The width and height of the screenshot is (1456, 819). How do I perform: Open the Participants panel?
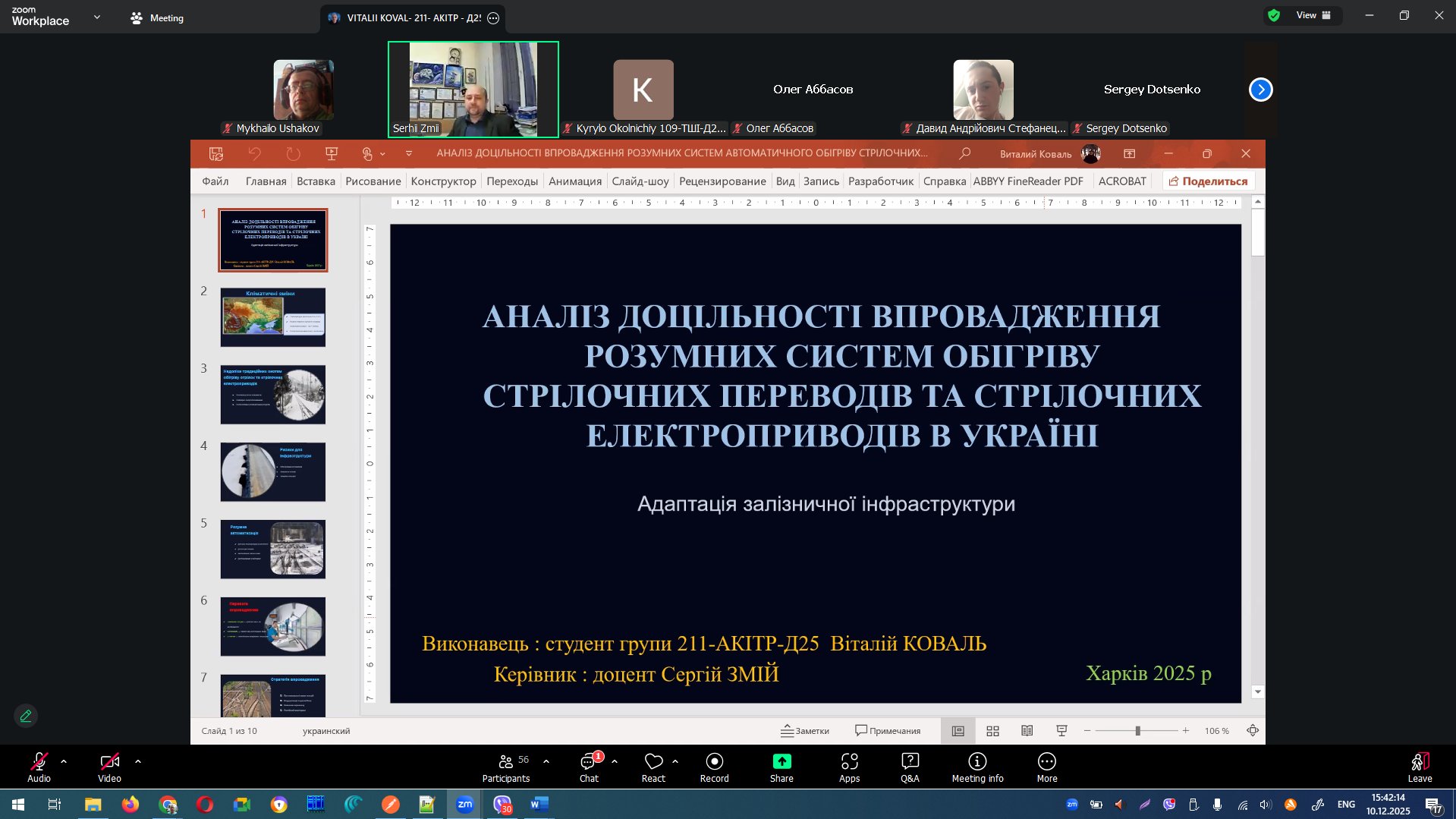(x=505, y=767)
